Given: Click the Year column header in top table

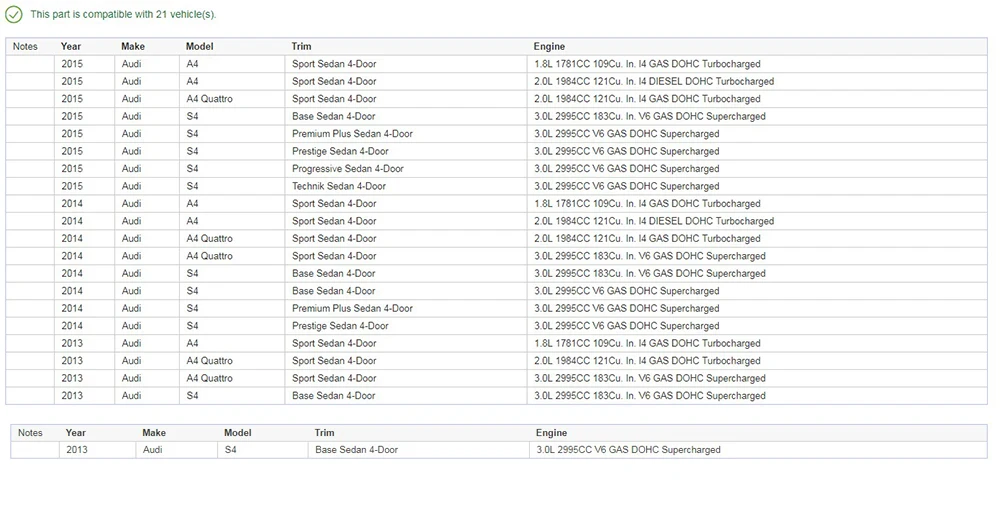Looking at the screenshot, I should (x=71, y=46).
